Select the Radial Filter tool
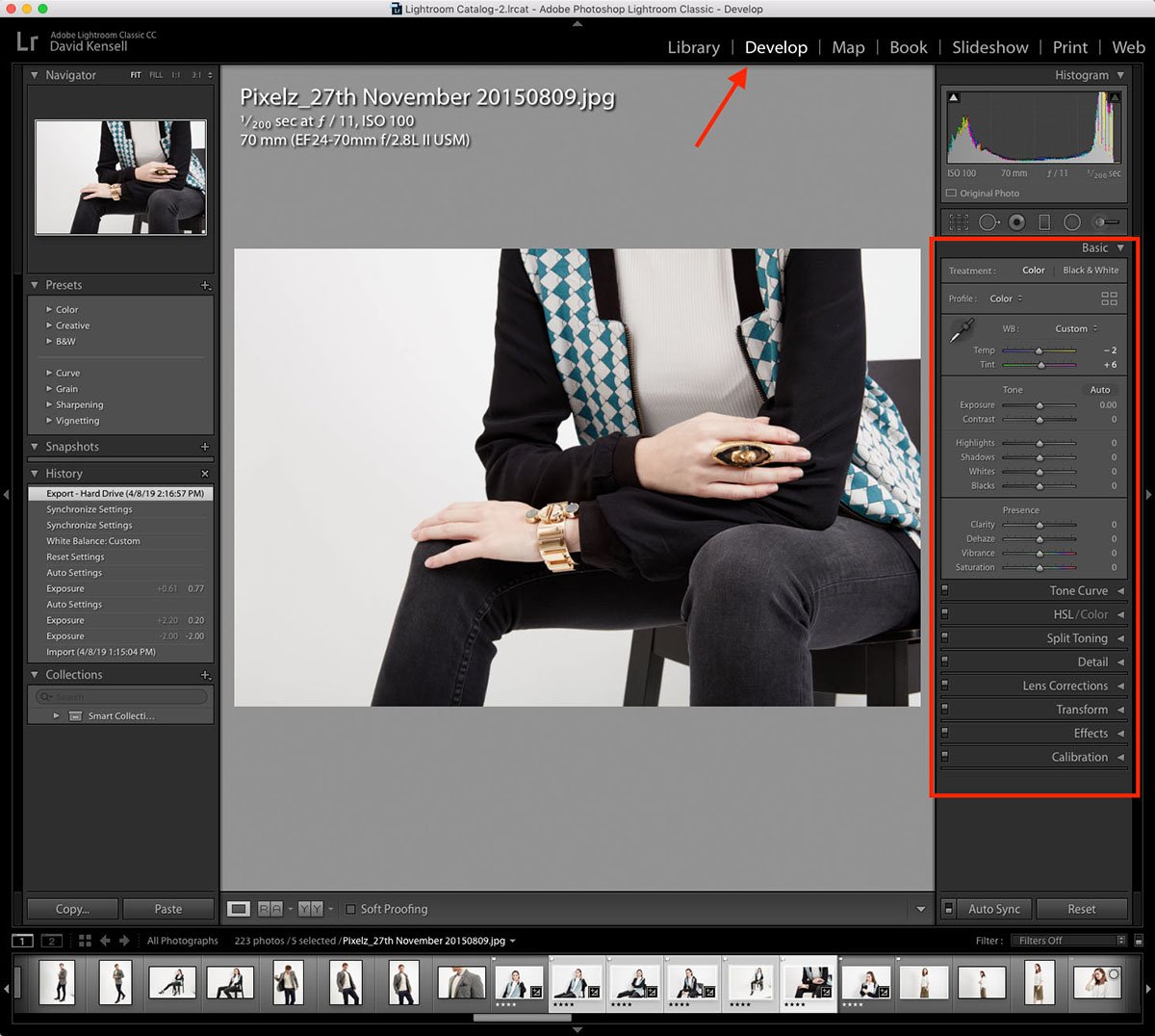Viewport: 1155px width, 1036px height. [1072, 222]
